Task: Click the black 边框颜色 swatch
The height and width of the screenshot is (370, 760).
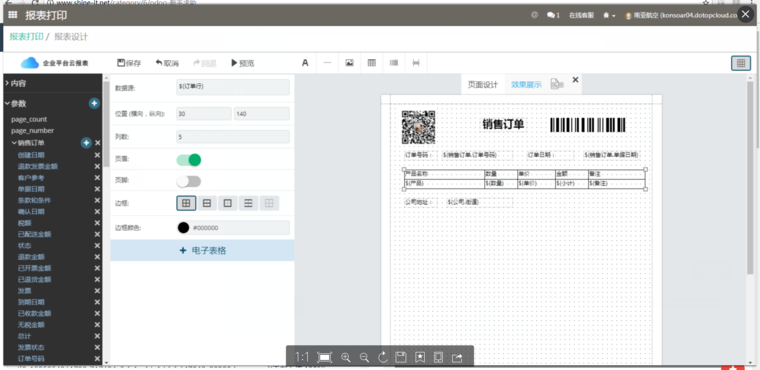Action: 183,227
